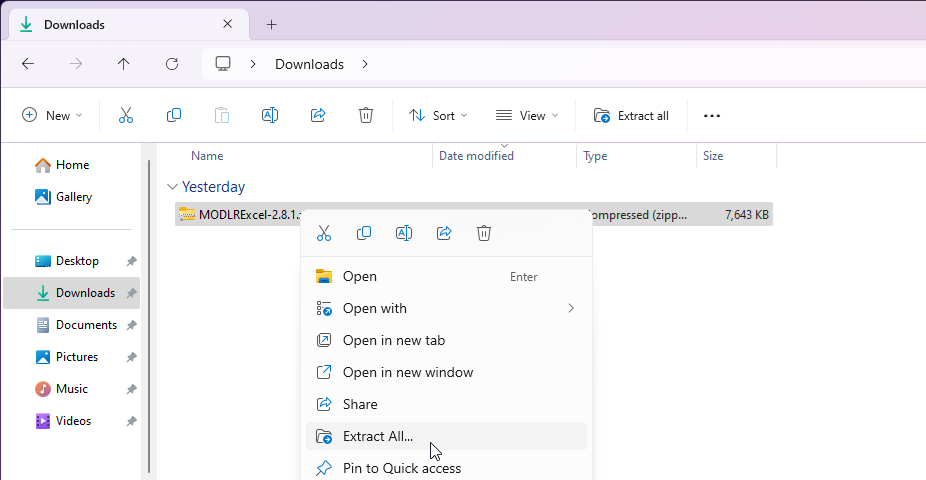
Task: Open the View layout dropdown
Action: point(527,116)
